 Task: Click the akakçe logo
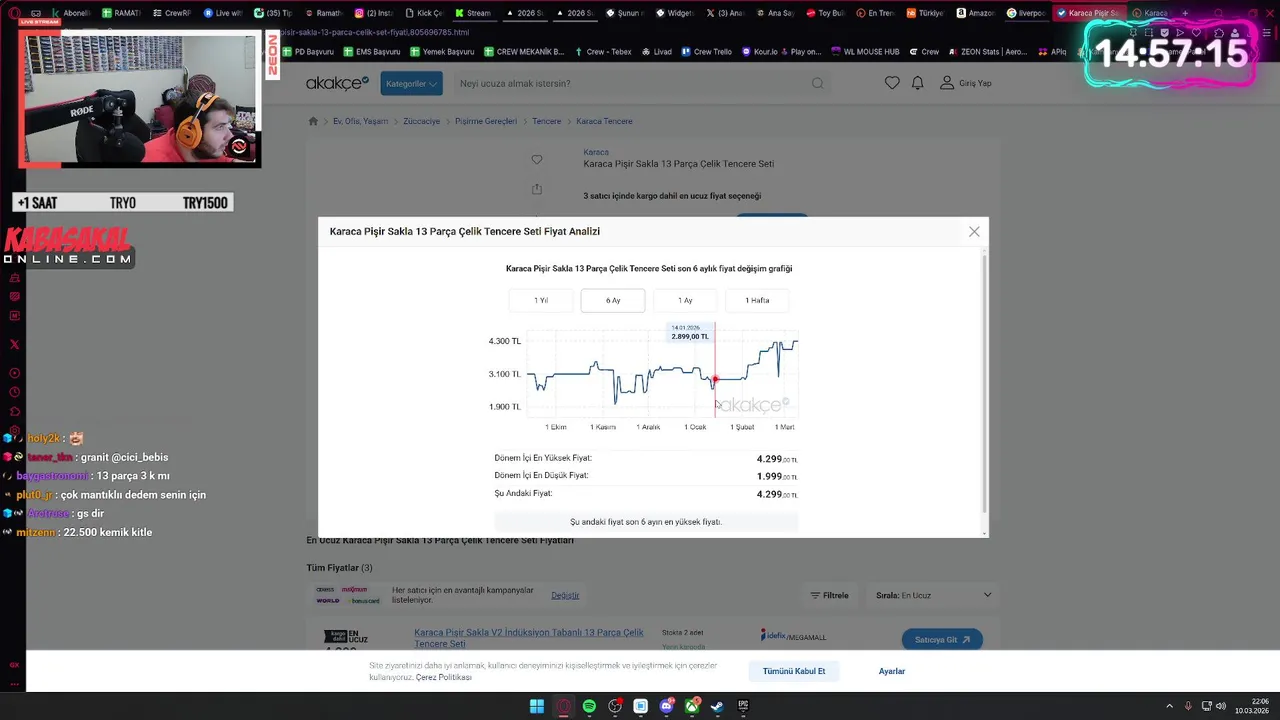[337, 83]
